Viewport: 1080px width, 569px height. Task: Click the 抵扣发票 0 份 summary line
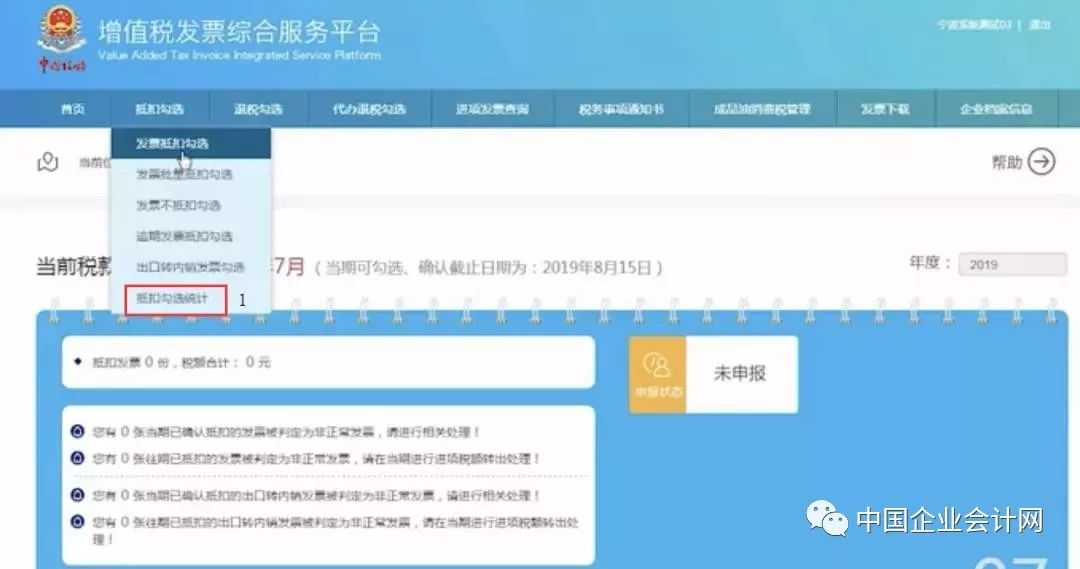[182, 362]
